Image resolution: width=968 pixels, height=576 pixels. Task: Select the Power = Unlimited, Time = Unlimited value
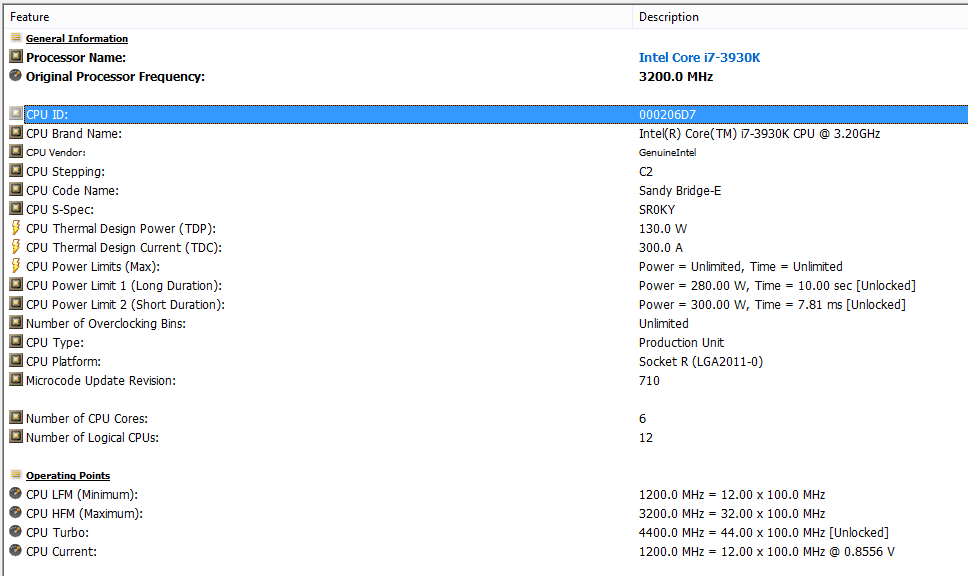click(x=741, y=267)
